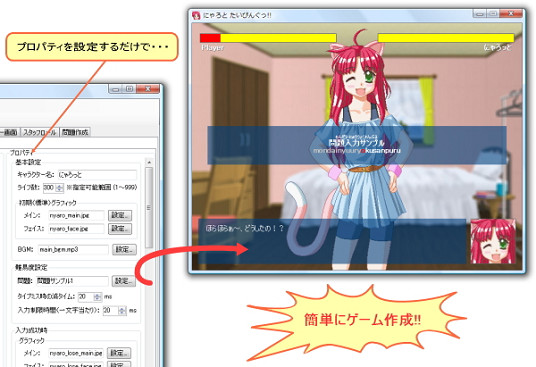
Task: Click the Player name label
Action: pos(212,47)
